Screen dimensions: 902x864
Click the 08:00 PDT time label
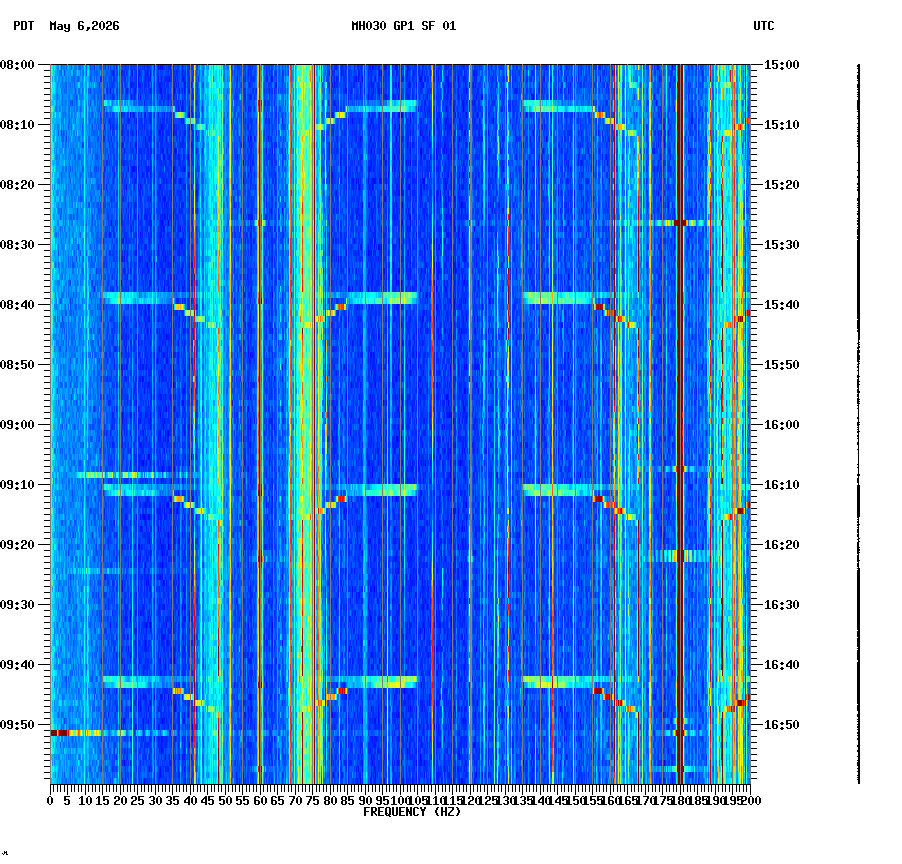click(x=17, y=65)
